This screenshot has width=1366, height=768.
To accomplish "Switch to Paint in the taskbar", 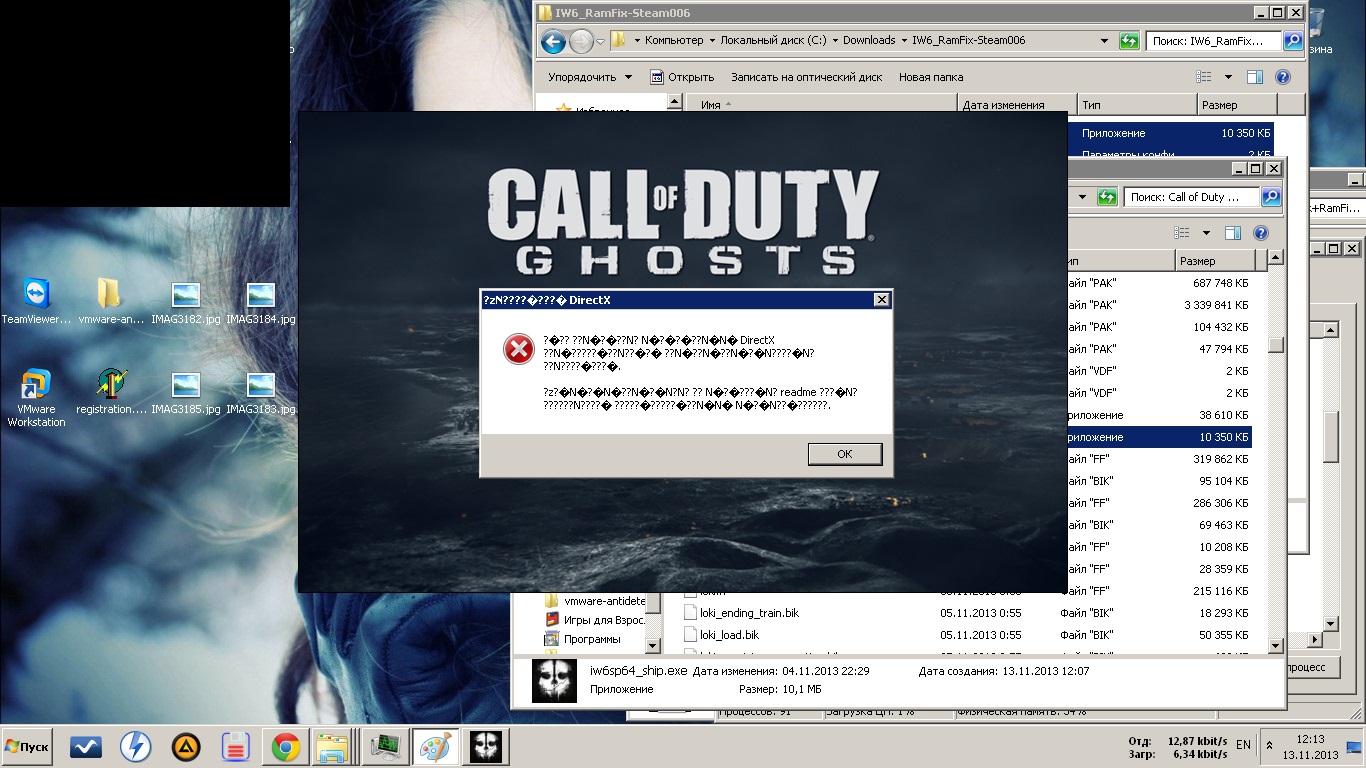I will click(435, 747).
